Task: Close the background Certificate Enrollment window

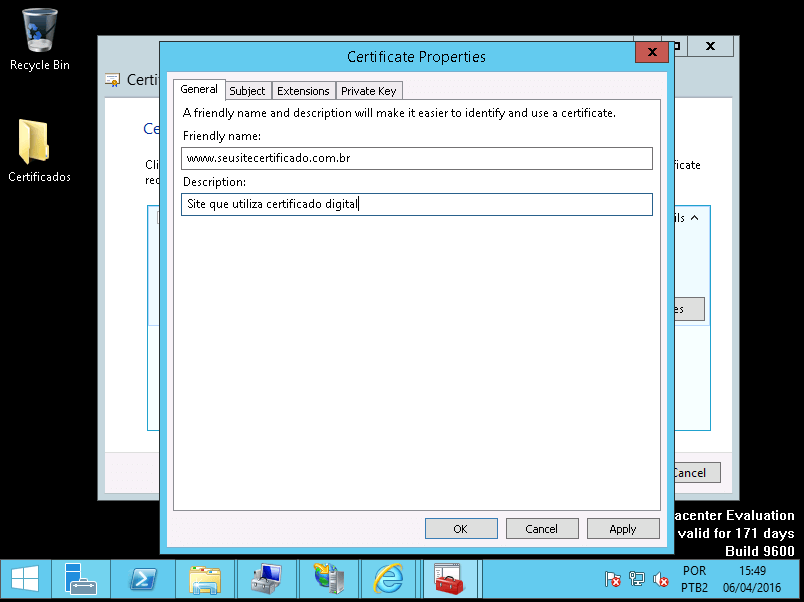Action: tap(710, 46)
